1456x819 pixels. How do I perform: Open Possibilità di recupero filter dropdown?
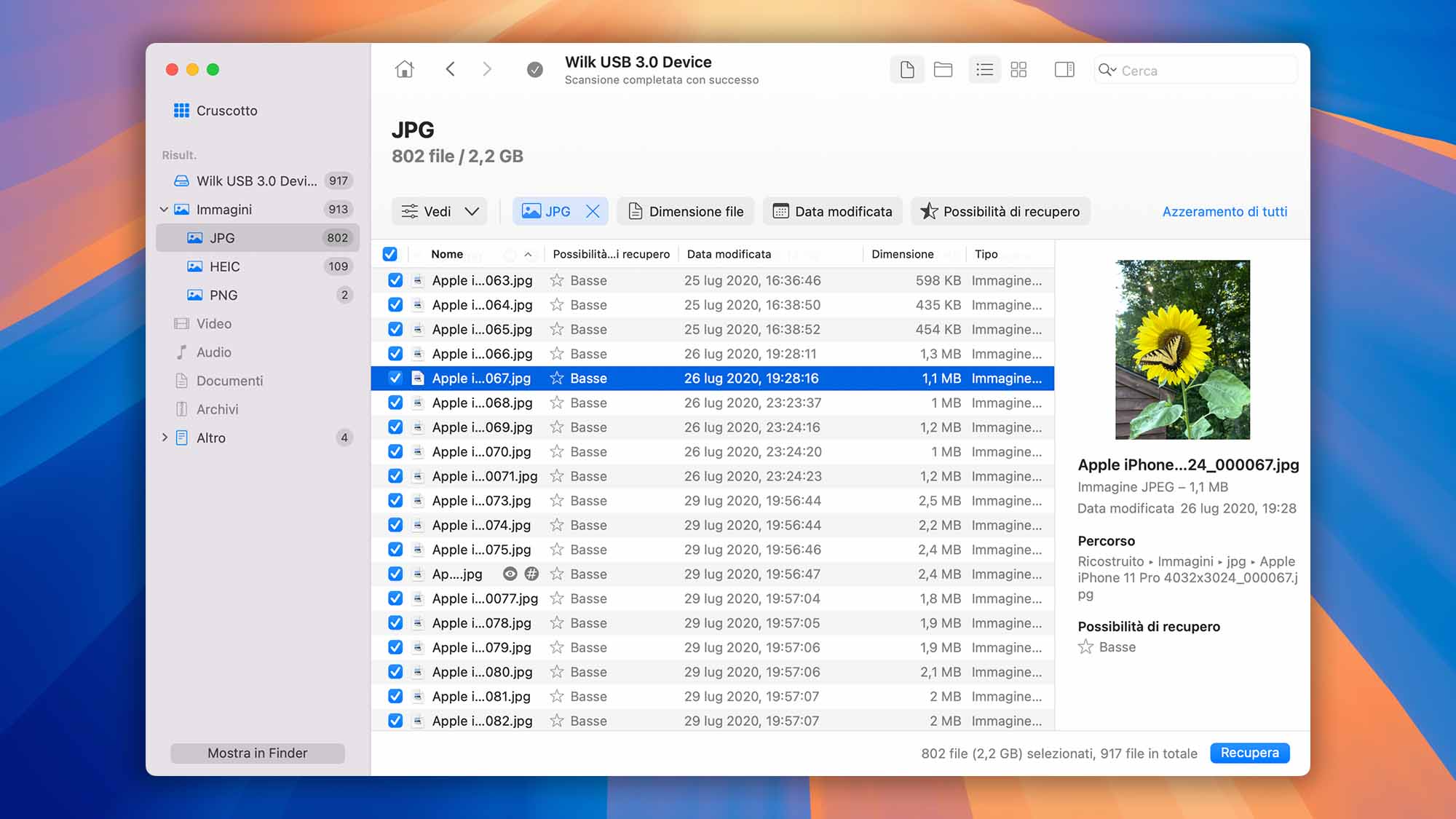(1000, 212)
